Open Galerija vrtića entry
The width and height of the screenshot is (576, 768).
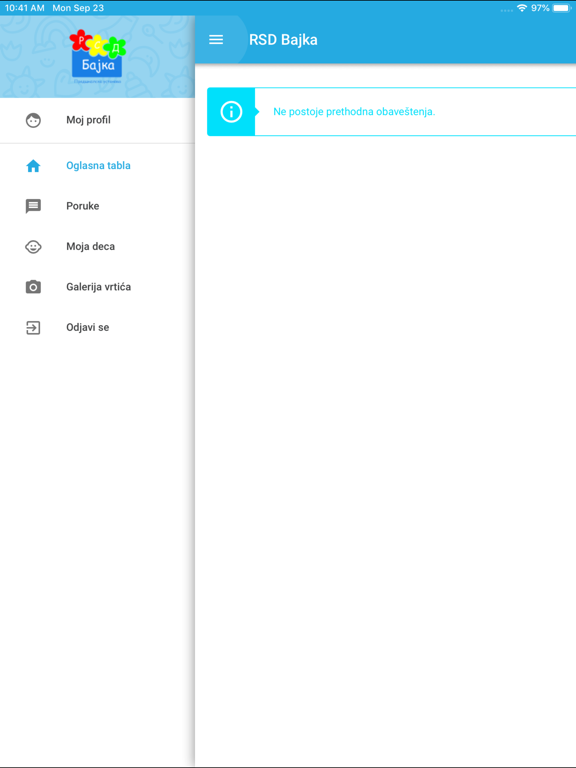pos(97,287)
